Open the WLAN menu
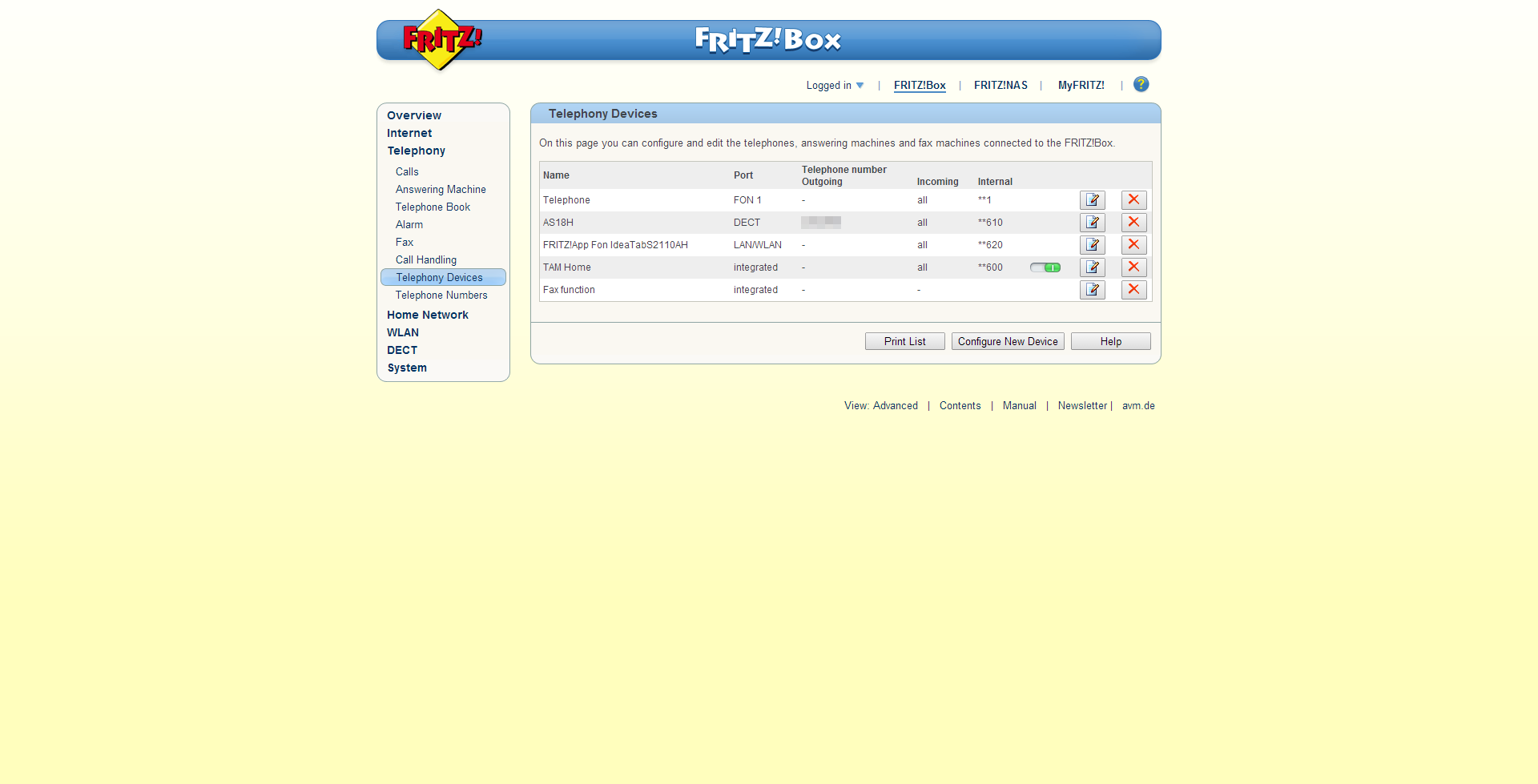Viewport: 1538px width, 784px height. 403,332
